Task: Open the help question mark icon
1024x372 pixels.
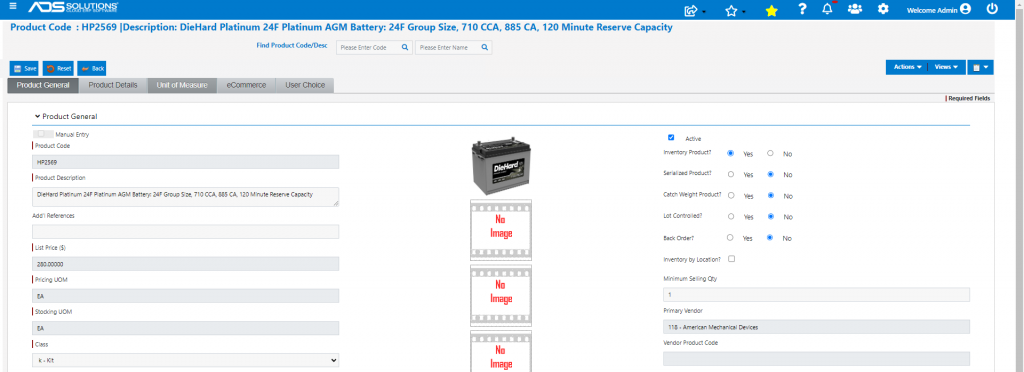Action: [802, 9]
